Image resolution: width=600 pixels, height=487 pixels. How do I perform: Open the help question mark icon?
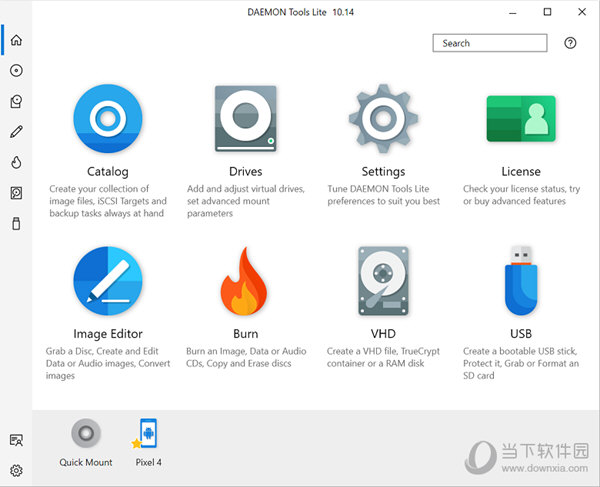pos(570,43)
